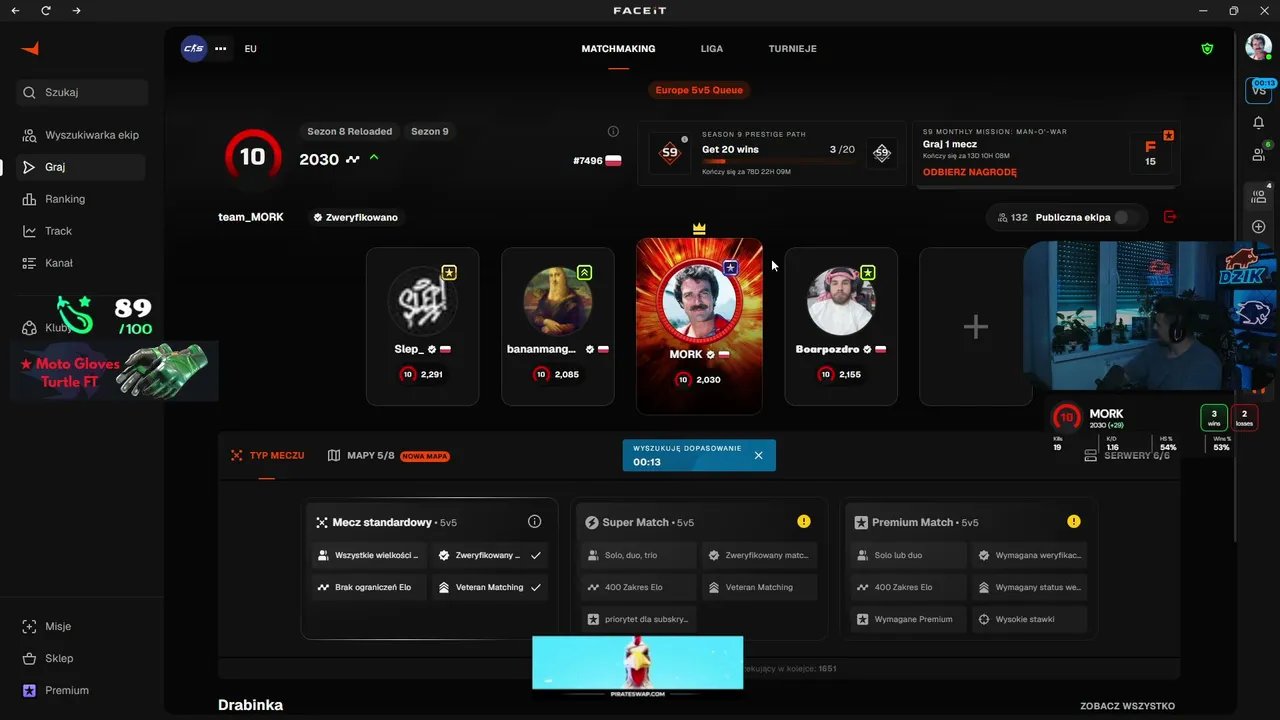Select the EU region selector
1280x720 pixels.
coord(250,48)
